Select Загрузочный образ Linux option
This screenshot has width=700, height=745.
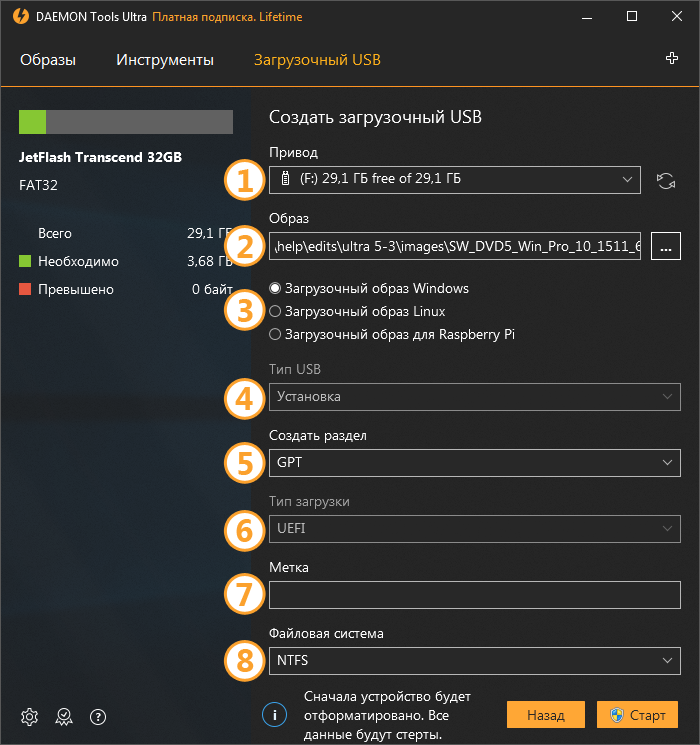click(357, 312)
